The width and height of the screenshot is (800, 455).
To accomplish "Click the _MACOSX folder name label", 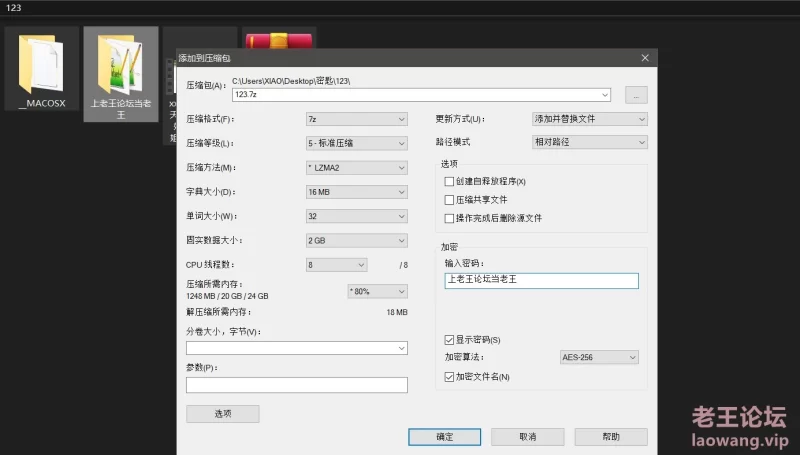I will click(x=42, y=103).
